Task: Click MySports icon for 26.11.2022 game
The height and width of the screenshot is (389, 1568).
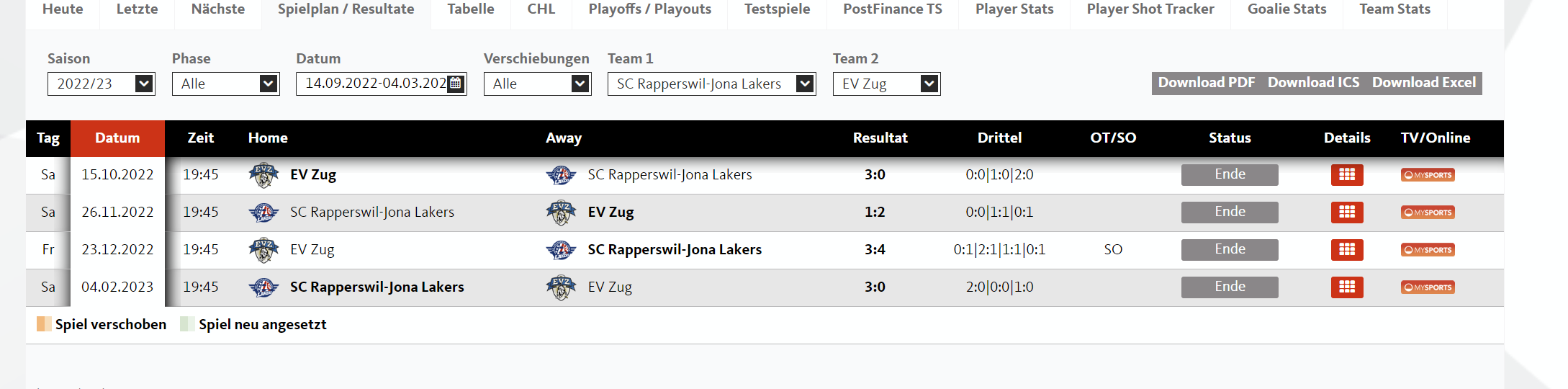Action: (1428, 213)
